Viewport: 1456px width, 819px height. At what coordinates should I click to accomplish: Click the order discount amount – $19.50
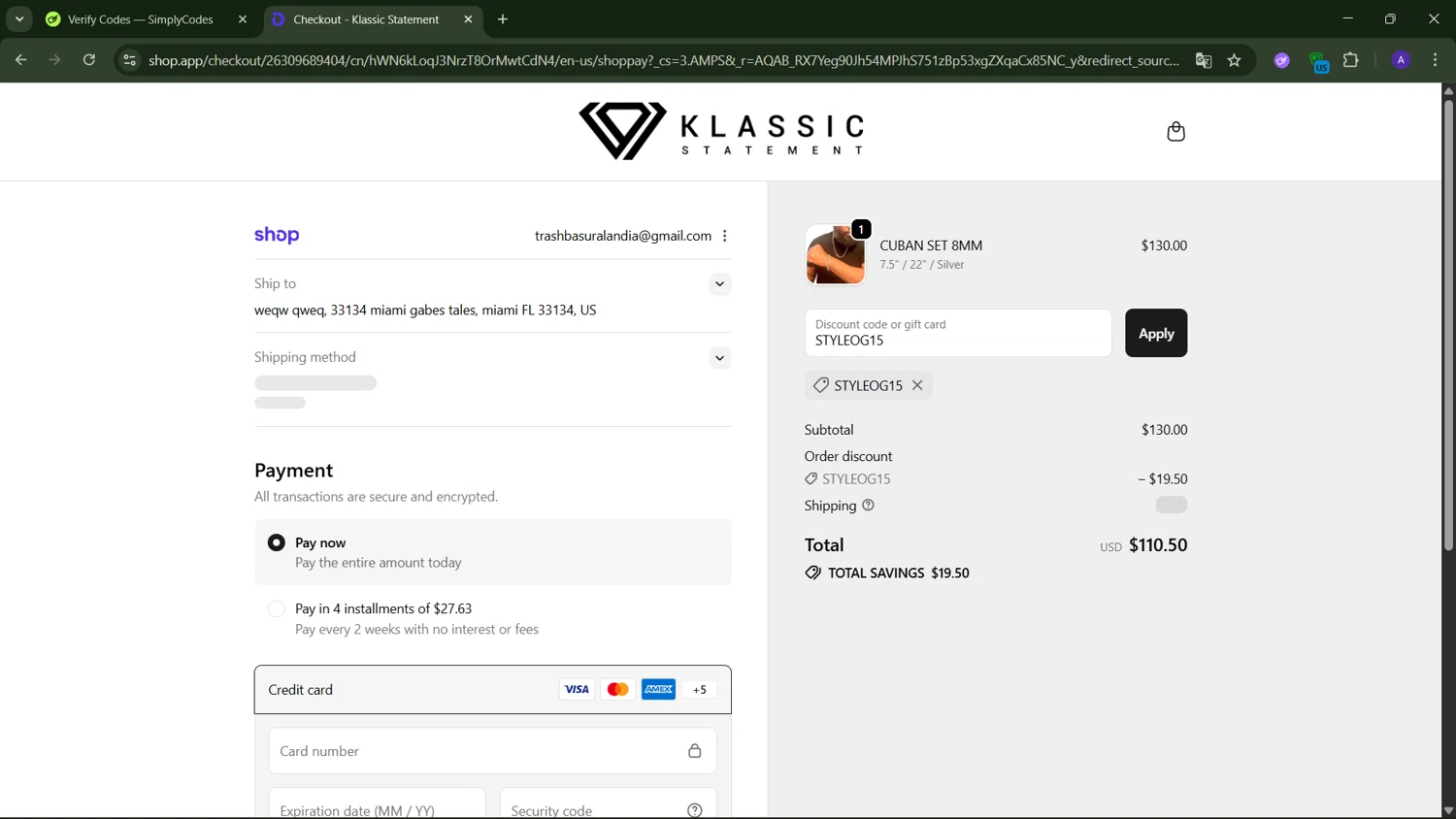pos(1163,479)
